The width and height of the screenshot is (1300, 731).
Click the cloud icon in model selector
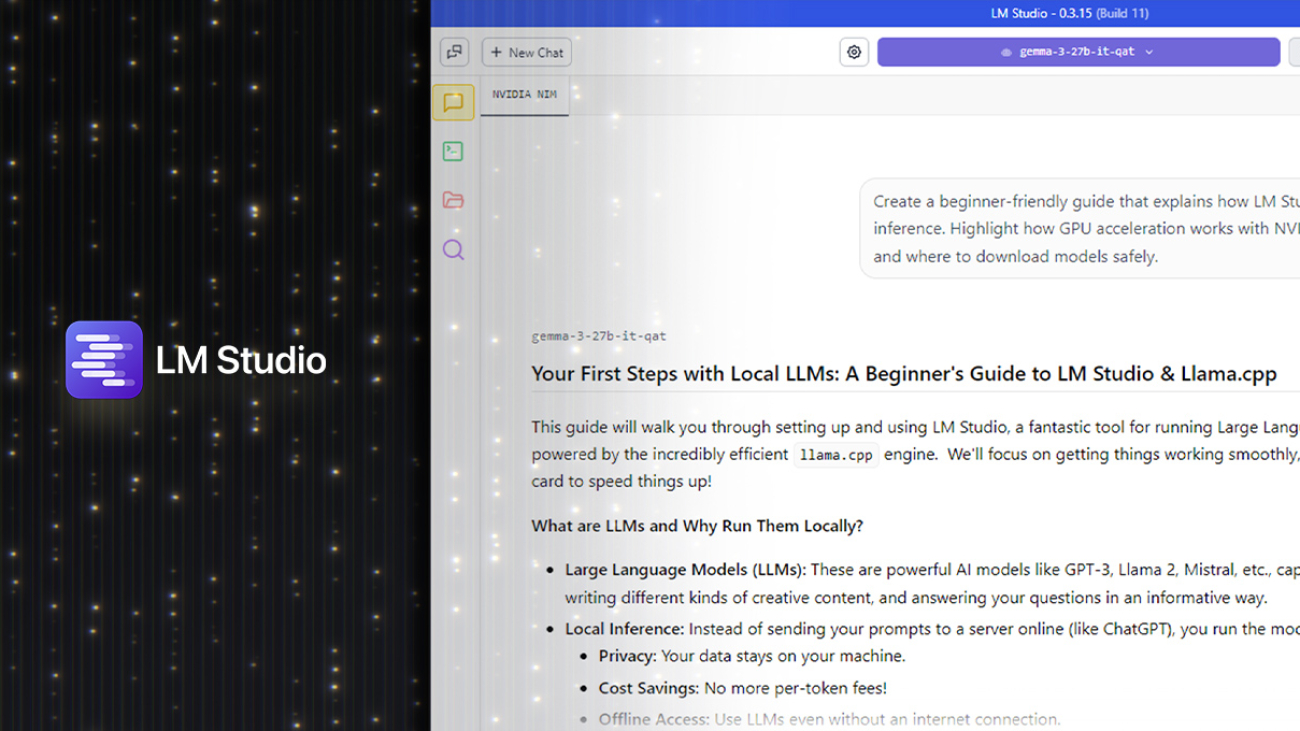click(1006, 52)
